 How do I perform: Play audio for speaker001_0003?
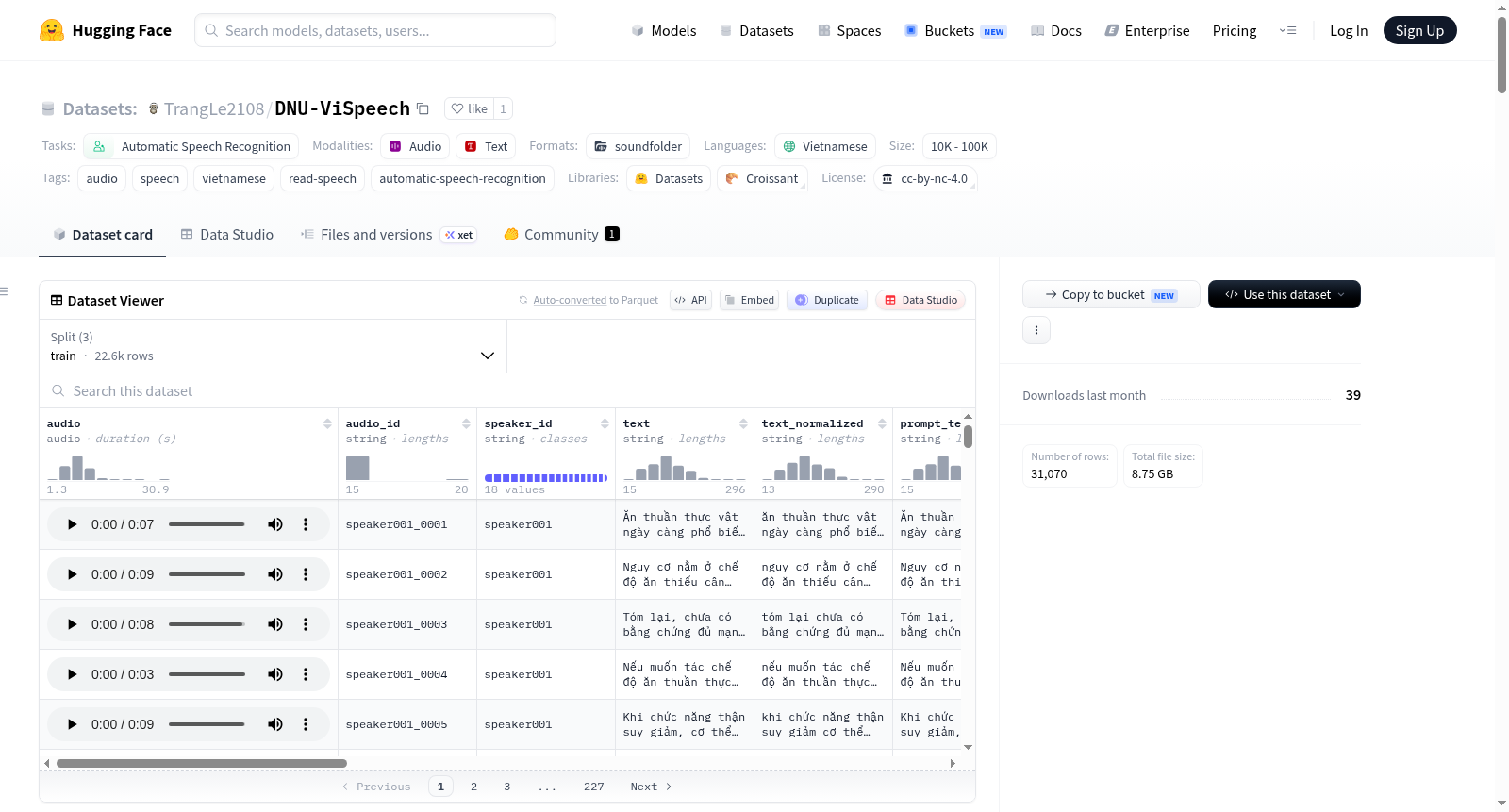[72, 624]
